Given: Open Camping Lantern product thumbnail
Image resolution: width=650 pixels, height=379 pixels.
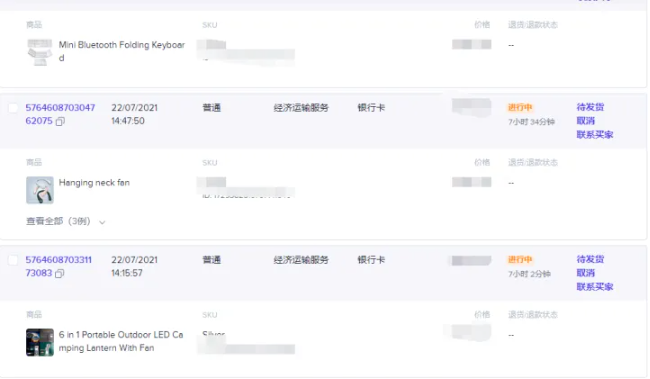Looking at the screenshot, I should [x=40, y=343].
